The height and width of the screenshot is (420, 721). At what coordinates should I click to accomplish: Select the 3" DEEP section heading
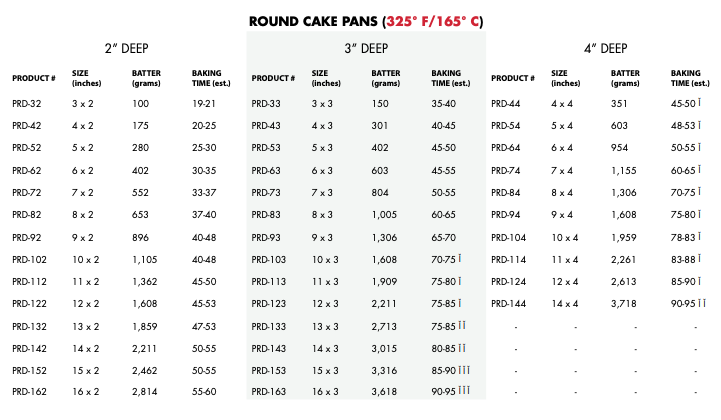(366, 48)
